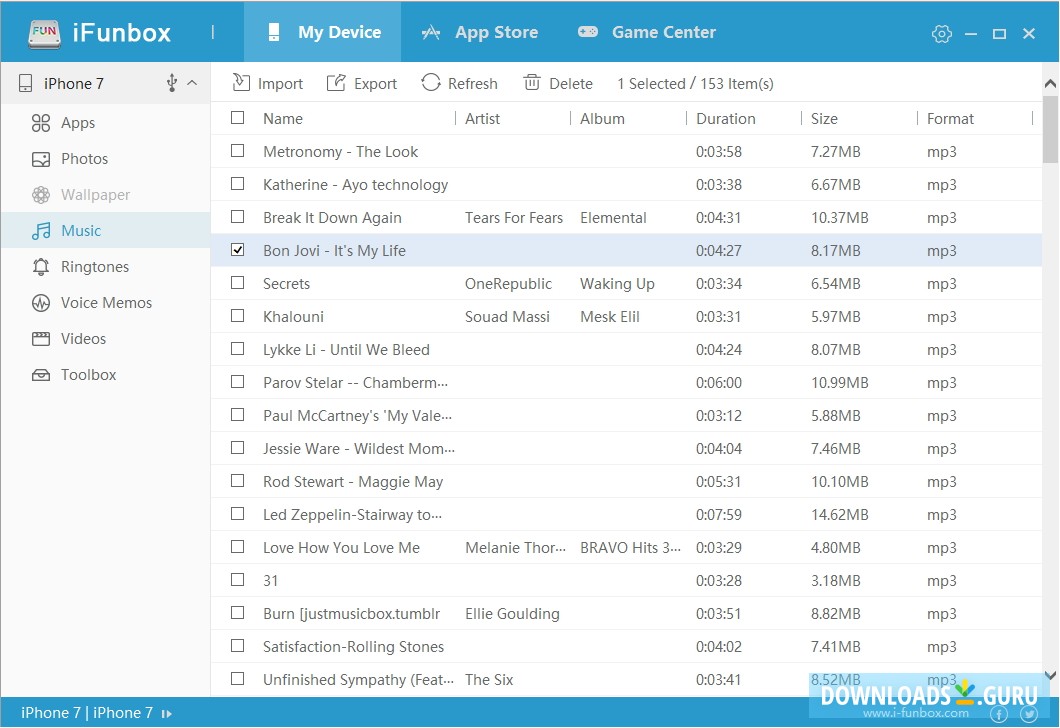This screenshot has width=1060, height=728.
Task: Open sorting options on the Name column
Action: coord(283,118)
